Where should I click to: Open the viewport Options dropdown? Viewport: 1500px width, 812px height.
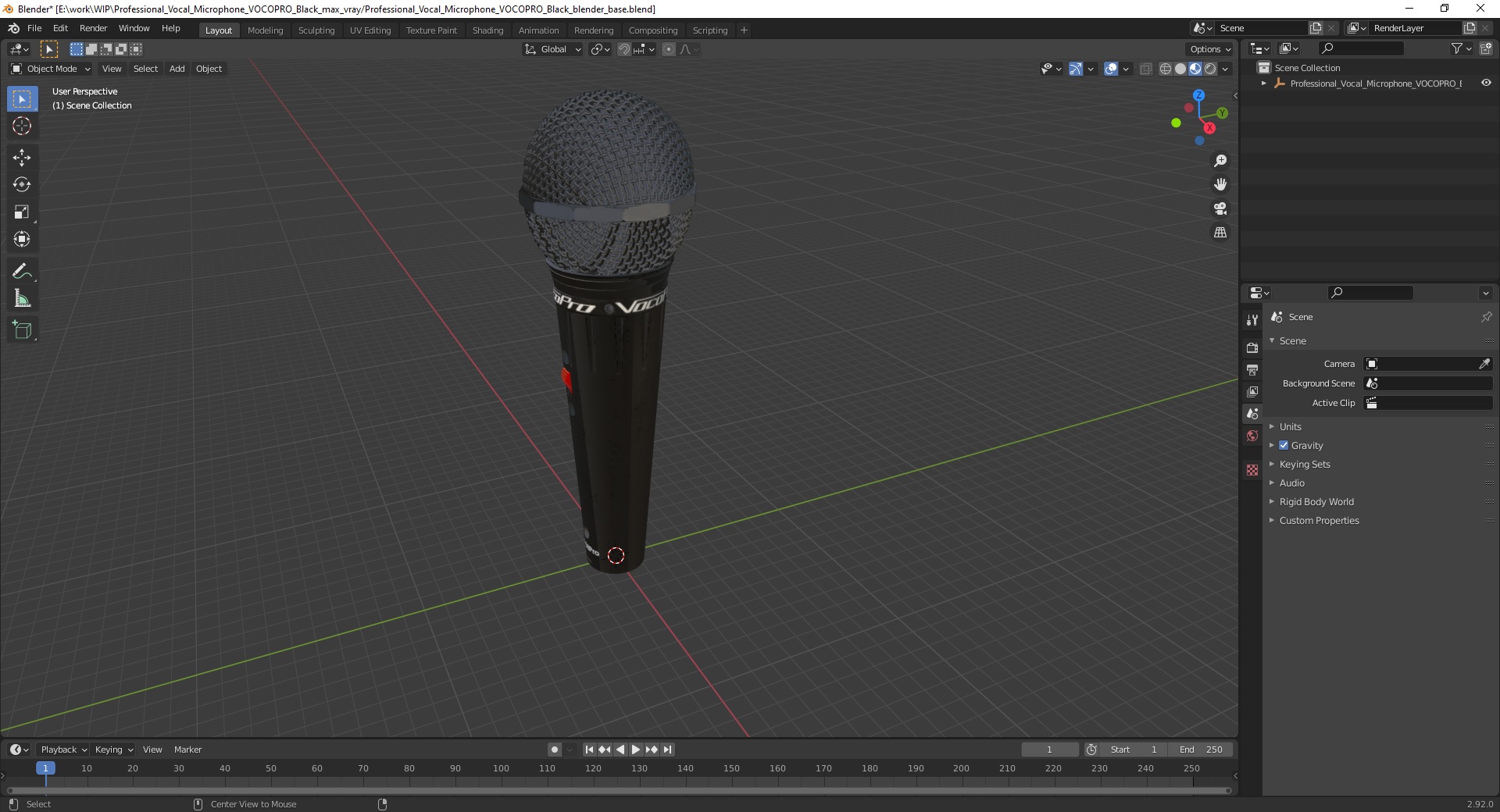click(x=1210, y=49)
